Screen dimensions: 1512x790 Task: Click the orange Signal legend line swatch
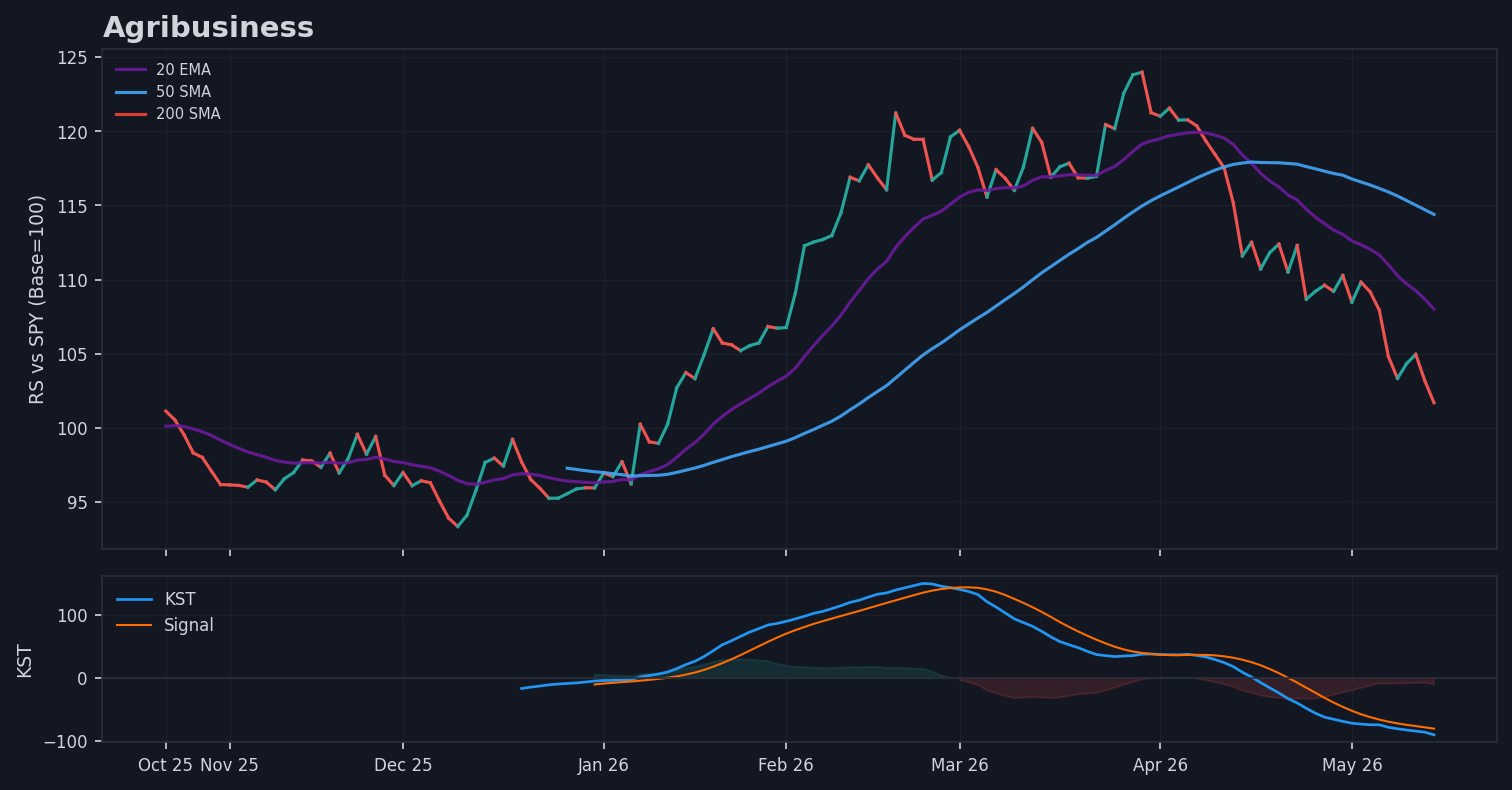(x=135, y=626)
